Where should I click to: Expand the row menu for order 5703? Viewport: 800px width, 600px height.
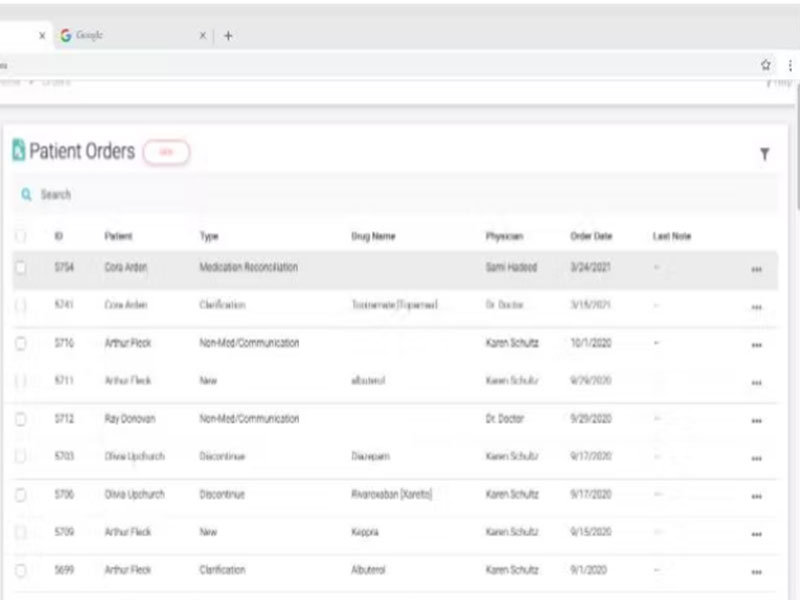[x=756, y=458]
